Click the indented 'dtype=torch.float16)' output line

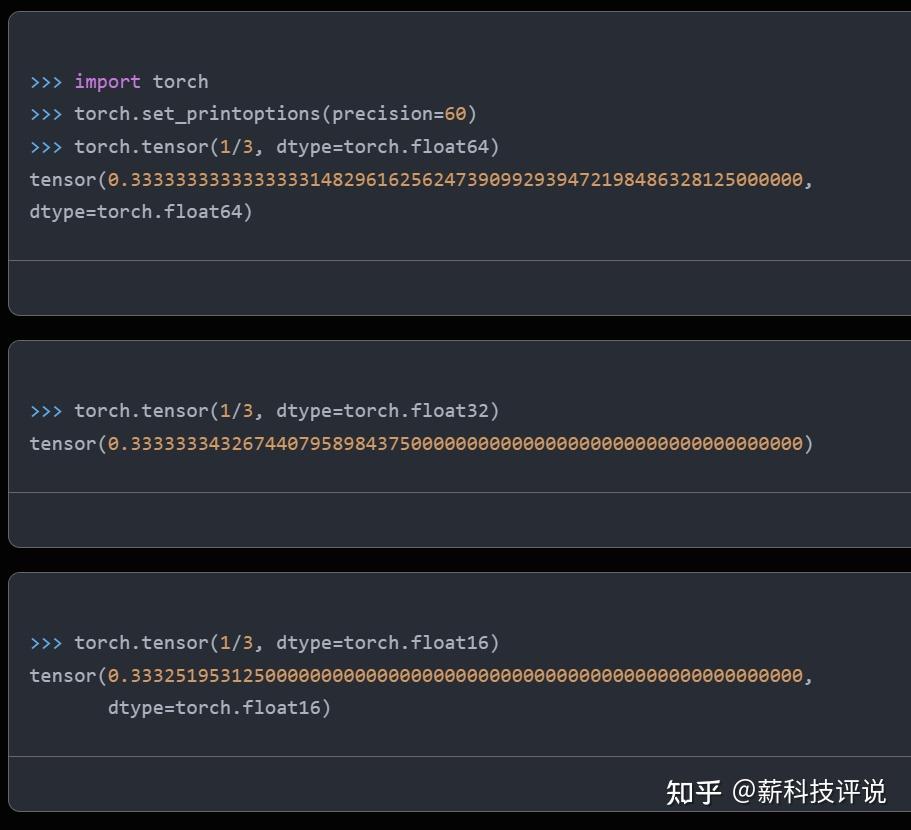point(219,708)
